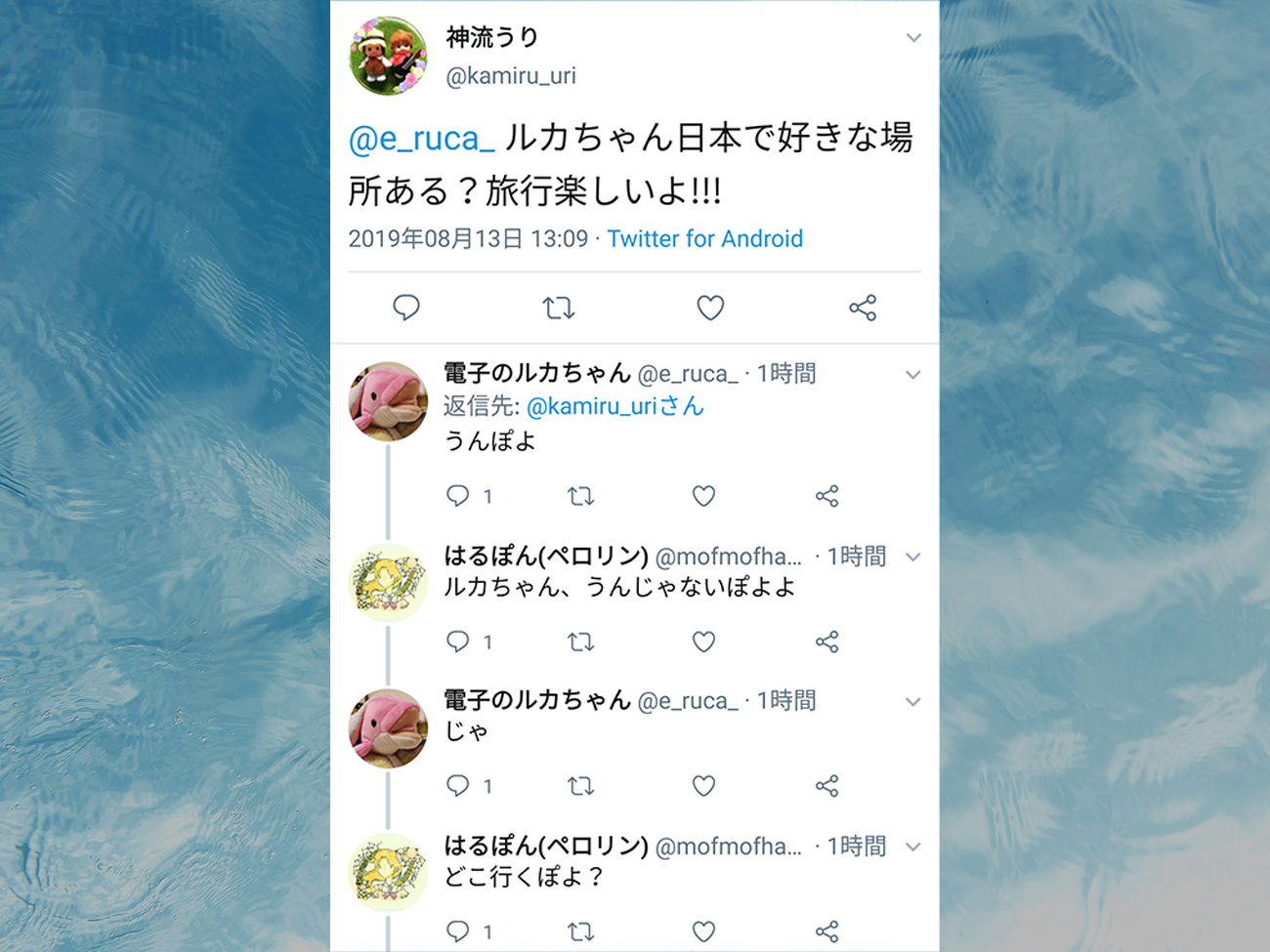Image resolution: width=1270 pixels, height=952 pixels.
Task: Retweet the reply saying うんぽよ
Action: pos(581,496)
